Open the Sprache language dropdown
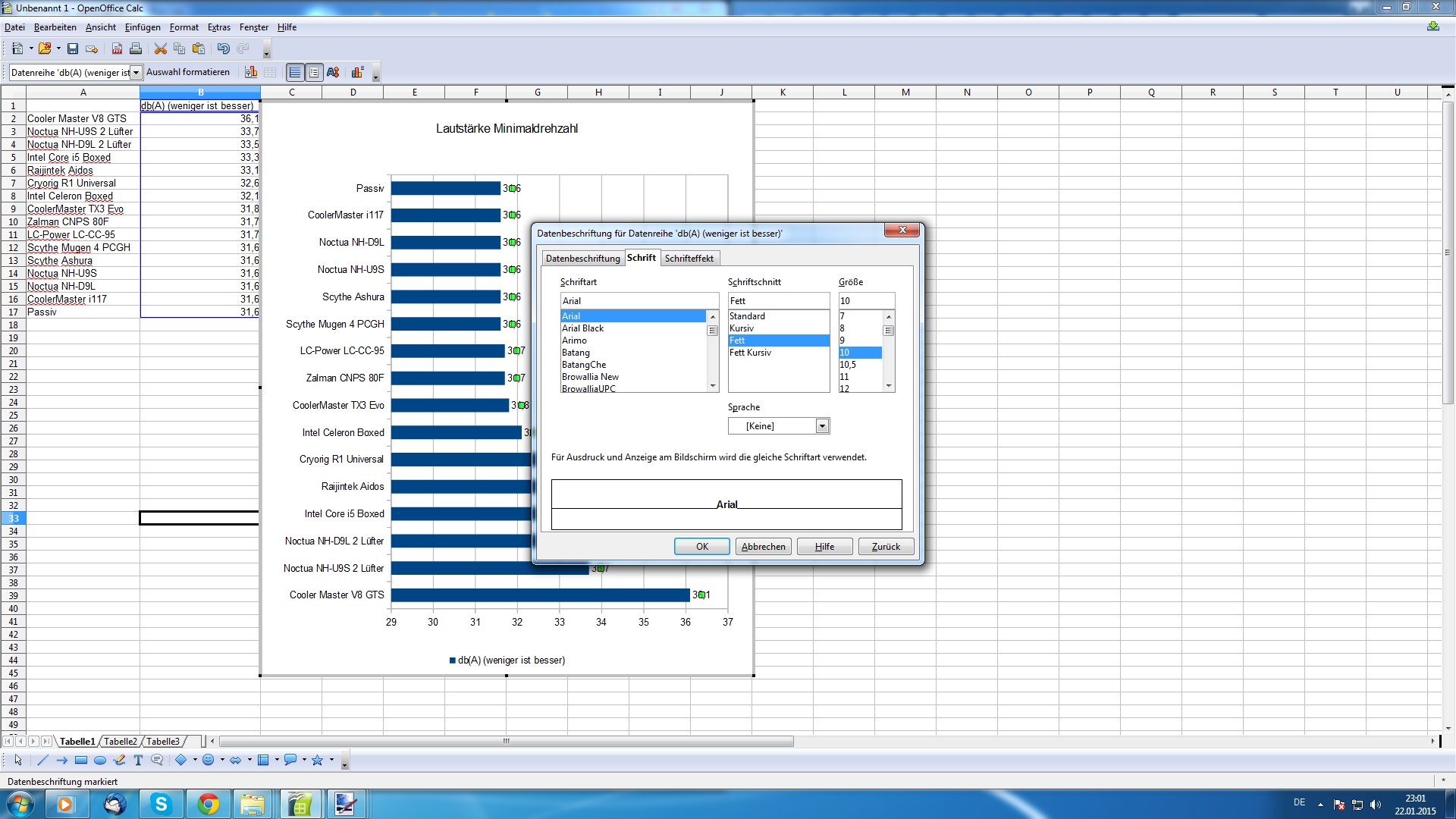 click(822, 426)
